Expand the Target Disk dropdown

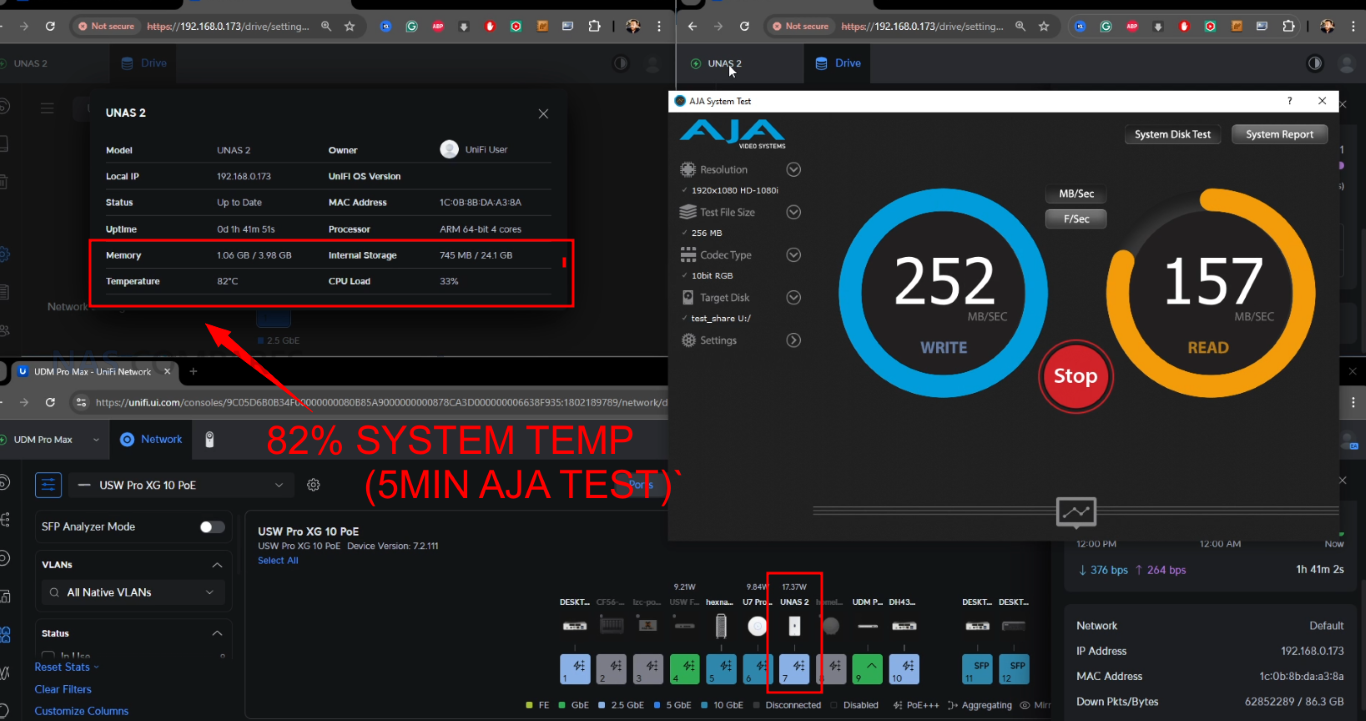pos(794,297)
